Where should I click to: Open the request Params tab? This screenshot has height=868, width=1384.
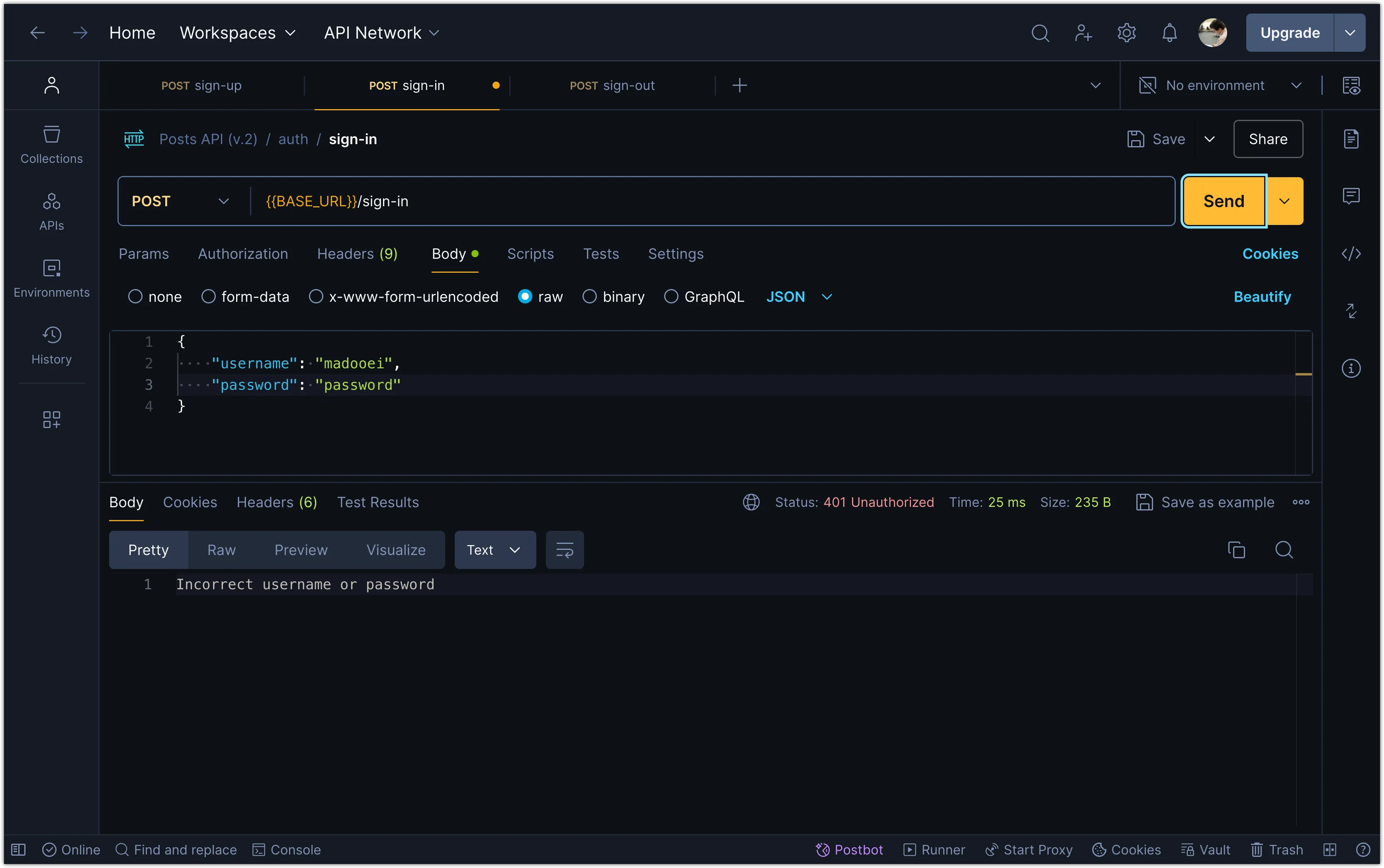143,254
